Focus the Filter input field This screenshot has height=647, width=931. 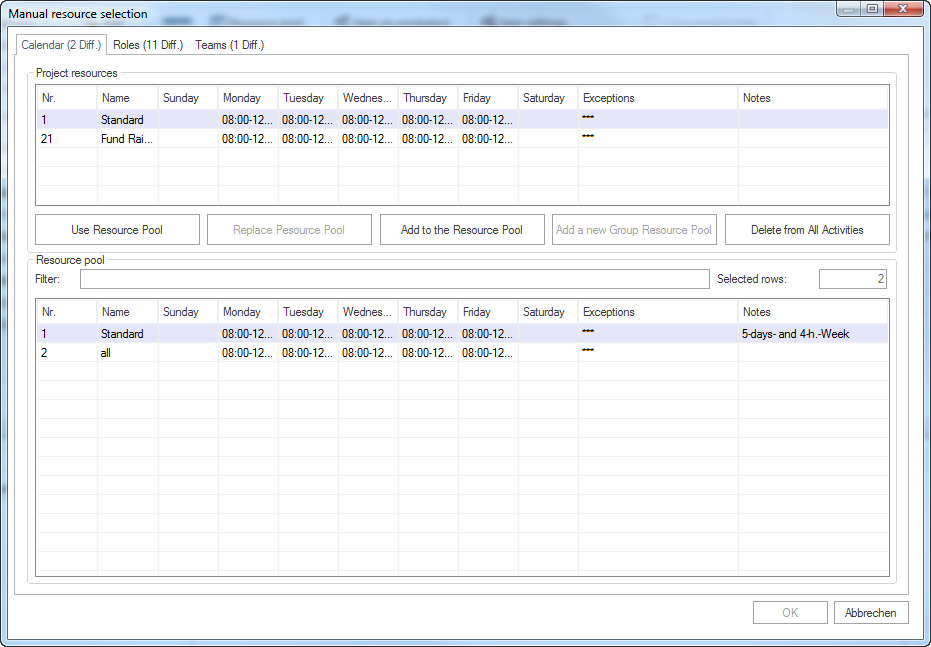coord(395,279)
